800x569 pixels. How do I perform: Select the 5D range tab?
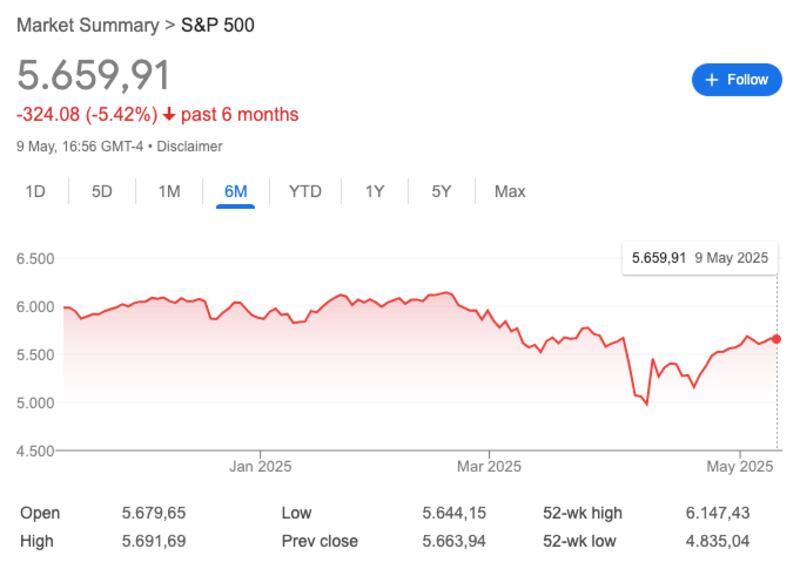coord(102,191)
